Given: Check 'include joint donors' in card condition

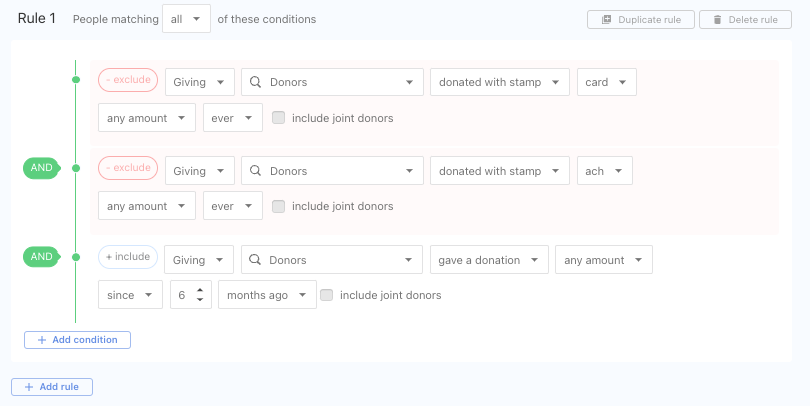Looking at the screenshot, I should click(278, 118).
